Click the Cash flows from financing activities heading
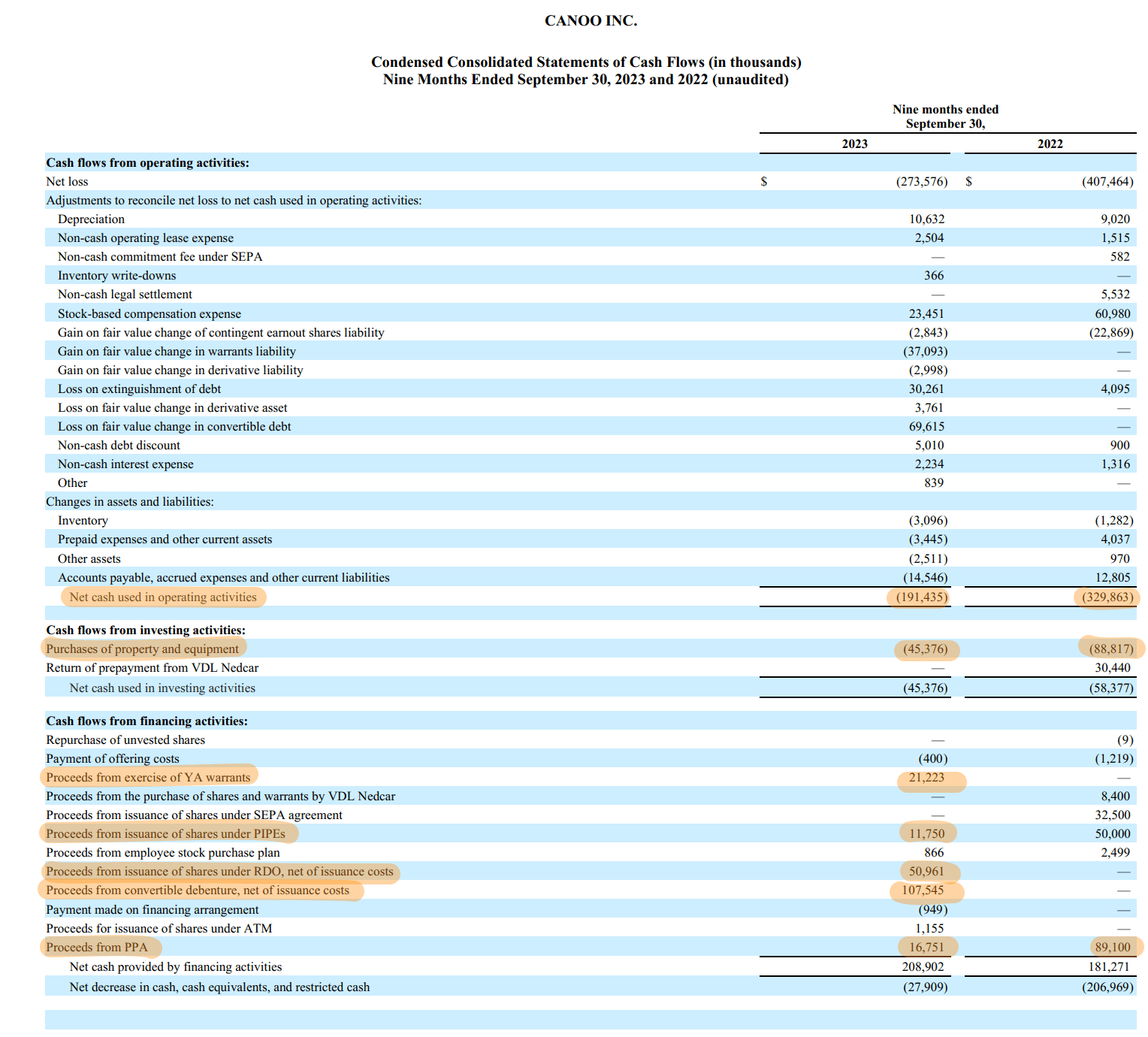Image resolution: width=1148 pixels, height=1037 pixels. (x=147, y=721)
